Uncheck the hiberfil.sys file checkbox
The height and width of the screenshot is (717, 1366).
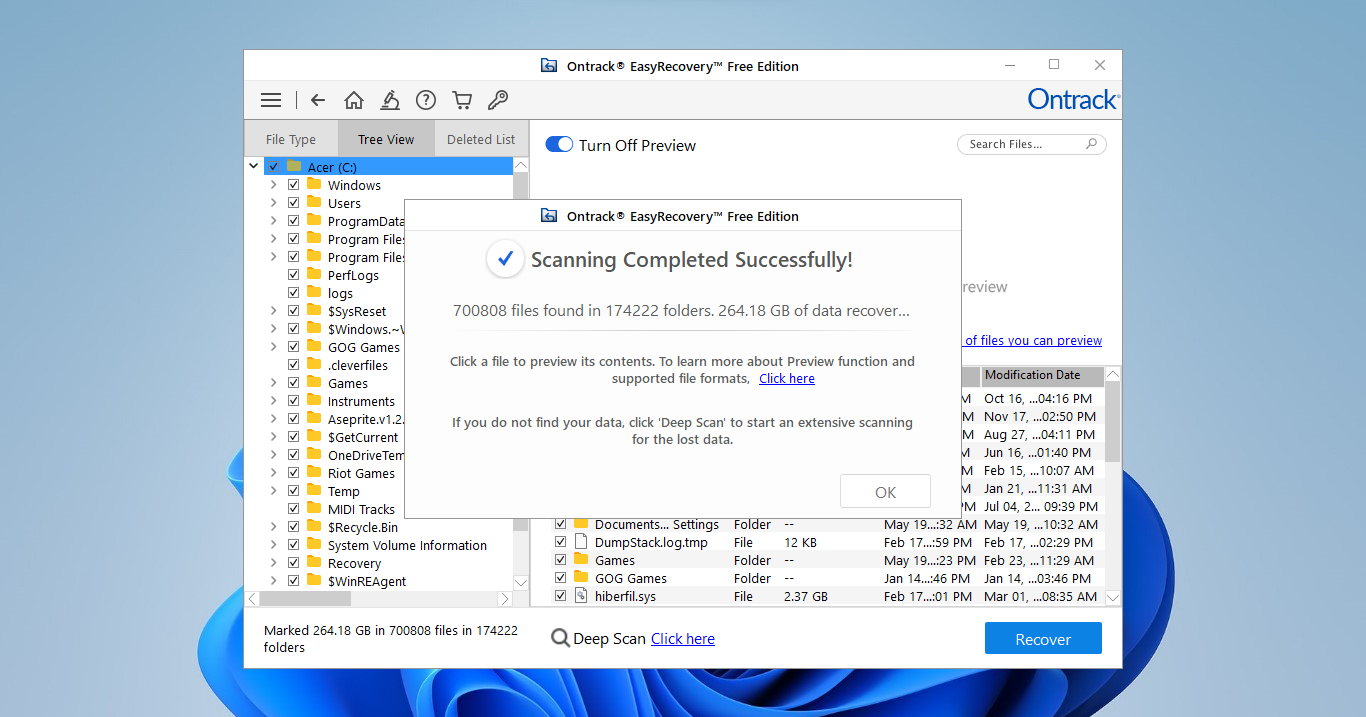[561, 596]
